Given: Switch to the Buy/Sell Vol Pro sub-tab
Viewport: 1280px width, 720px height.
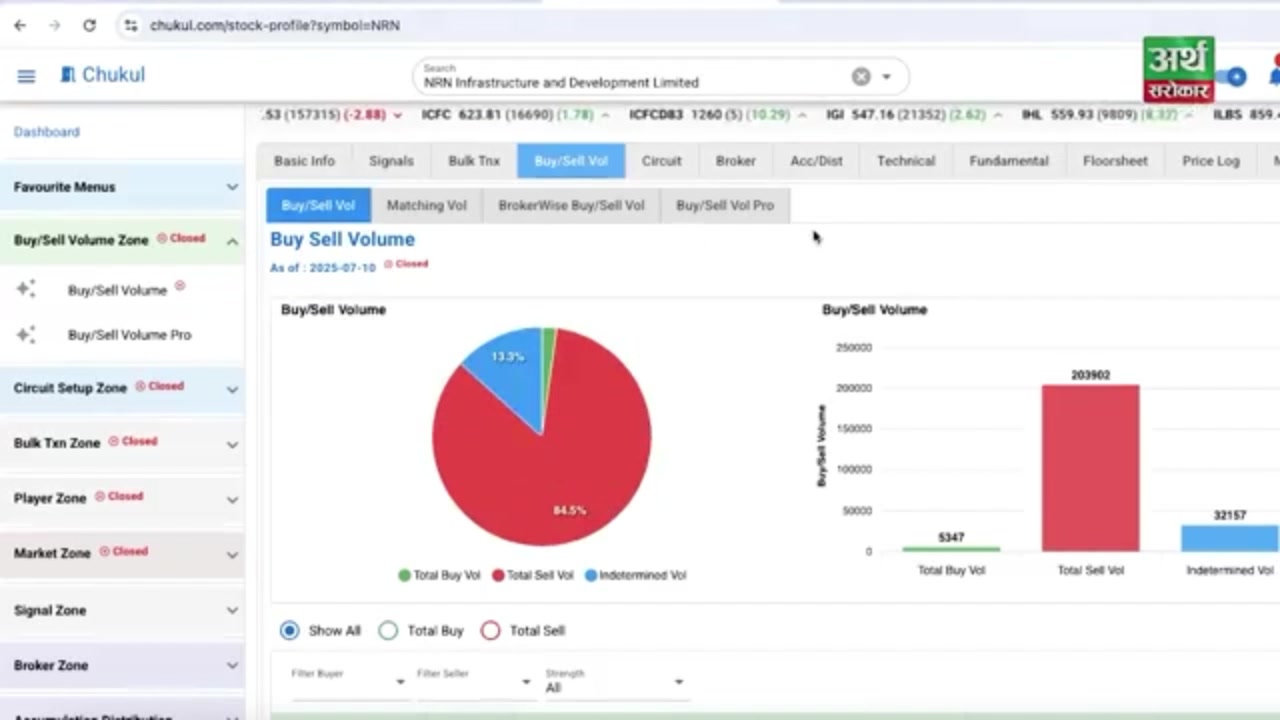Looking at the screenshot, I should [x=725, y=205].
